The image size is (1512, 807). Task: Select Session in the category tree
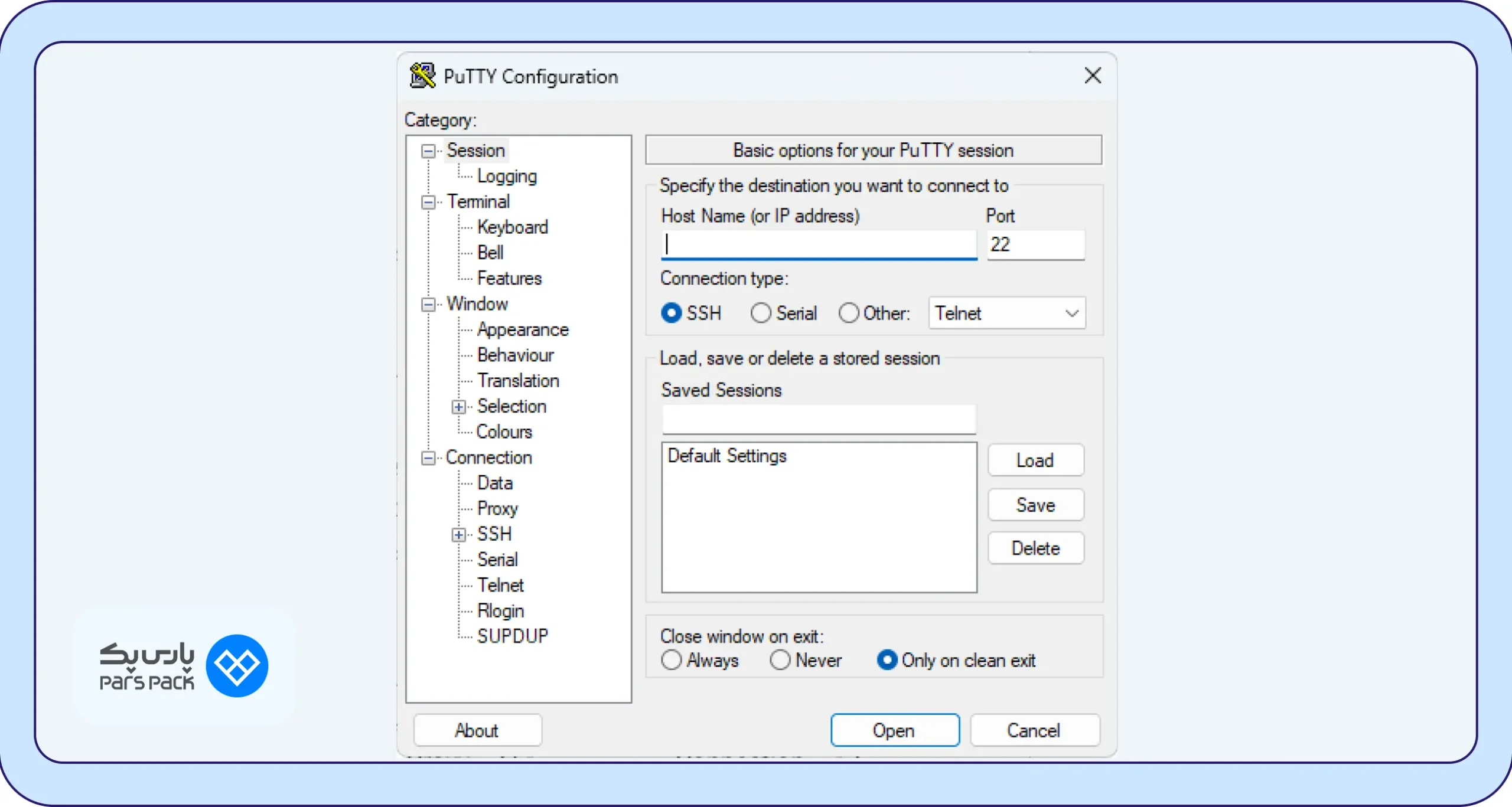[475, 151]
